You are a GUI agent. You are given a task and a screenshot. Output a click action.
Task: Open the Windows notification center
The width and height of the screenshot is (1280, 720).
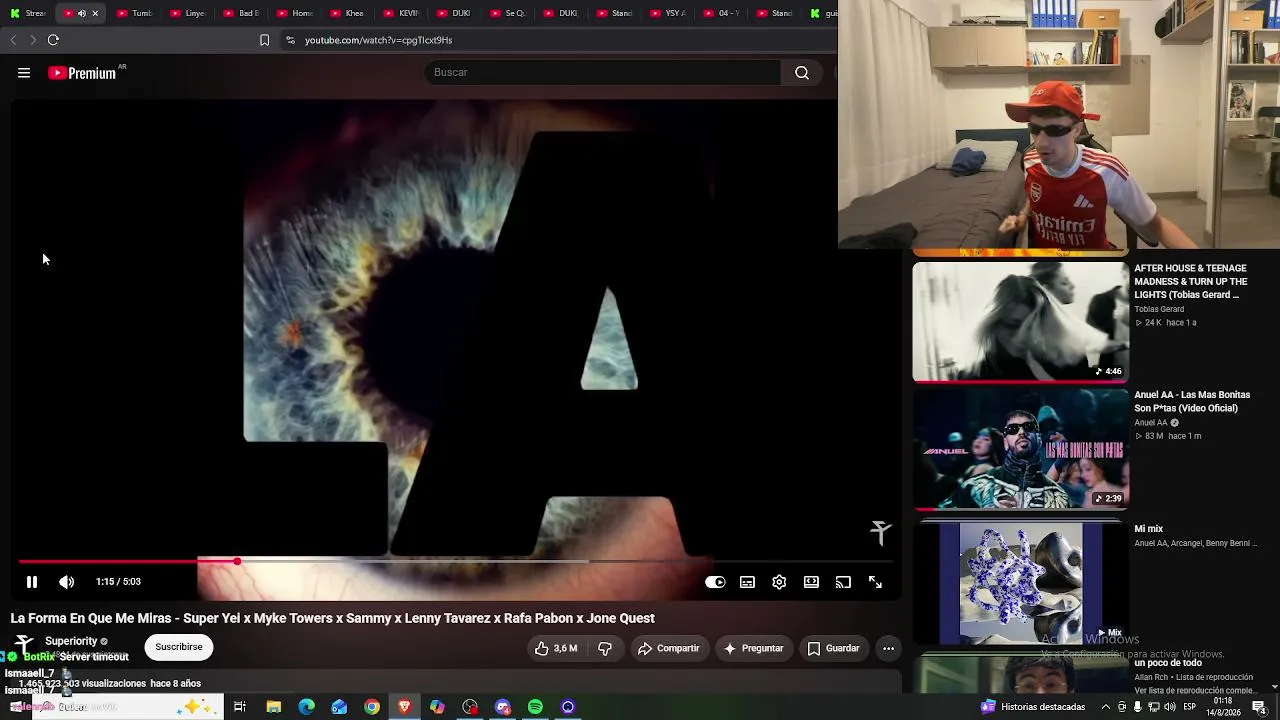(x=1259, y=707)
